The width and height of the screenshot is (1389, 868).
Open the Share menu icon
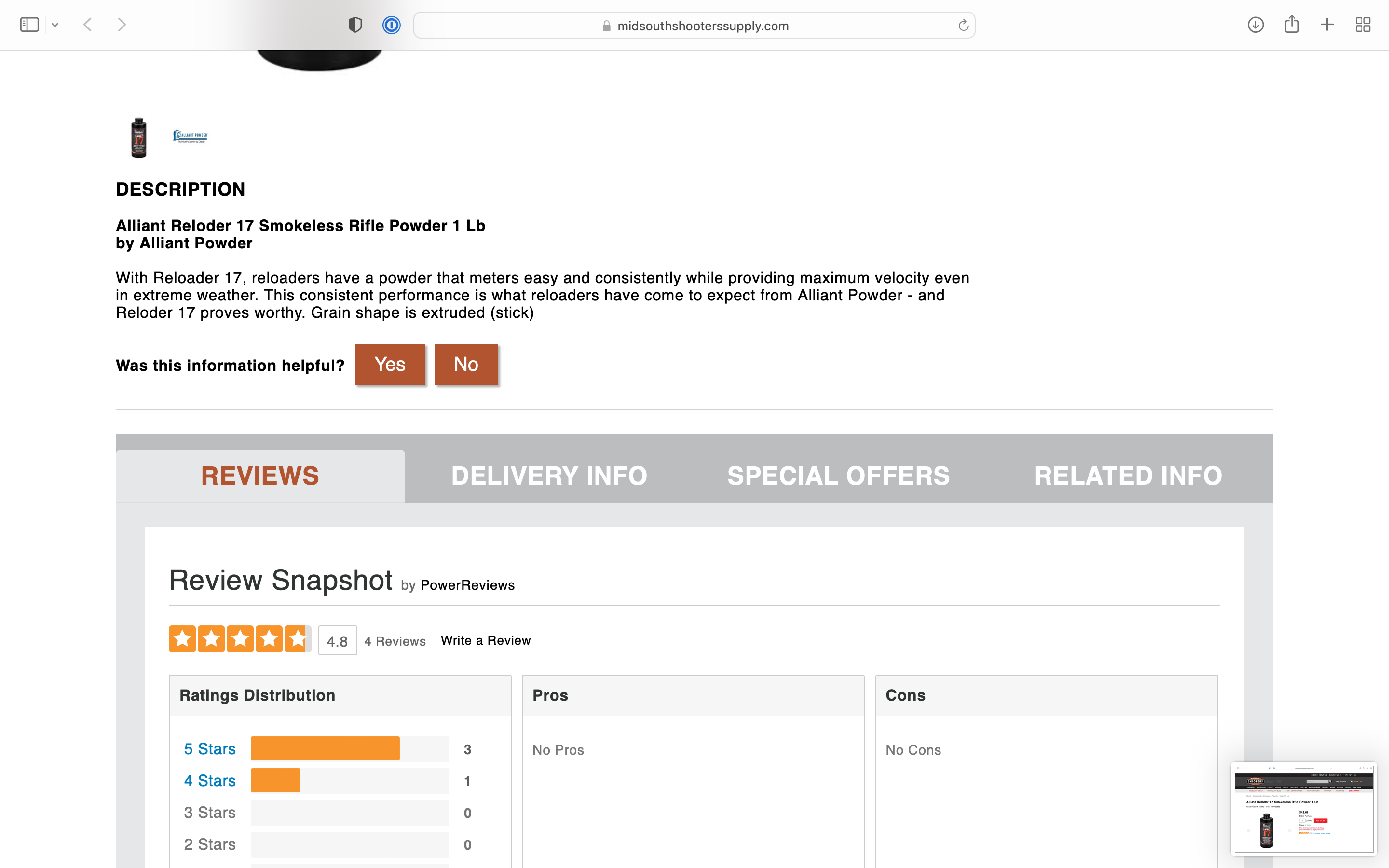[1292, 24]
